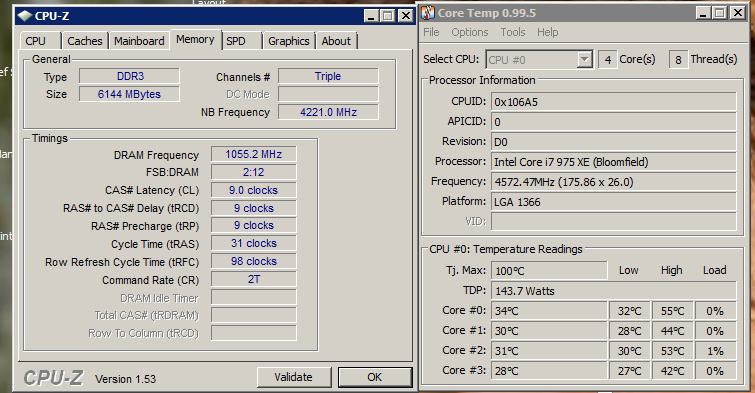Viewport: 755px width, 393px height.
Task: Minimize the Core Temp window
Action: click(x=703, y=13)
